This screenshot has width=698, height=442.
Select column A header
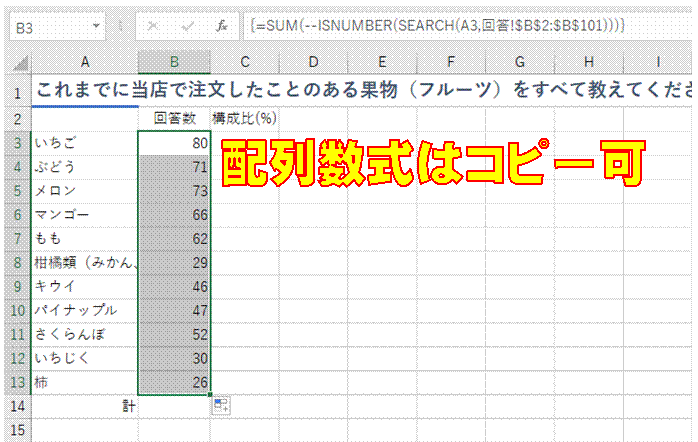click(85, 62)
